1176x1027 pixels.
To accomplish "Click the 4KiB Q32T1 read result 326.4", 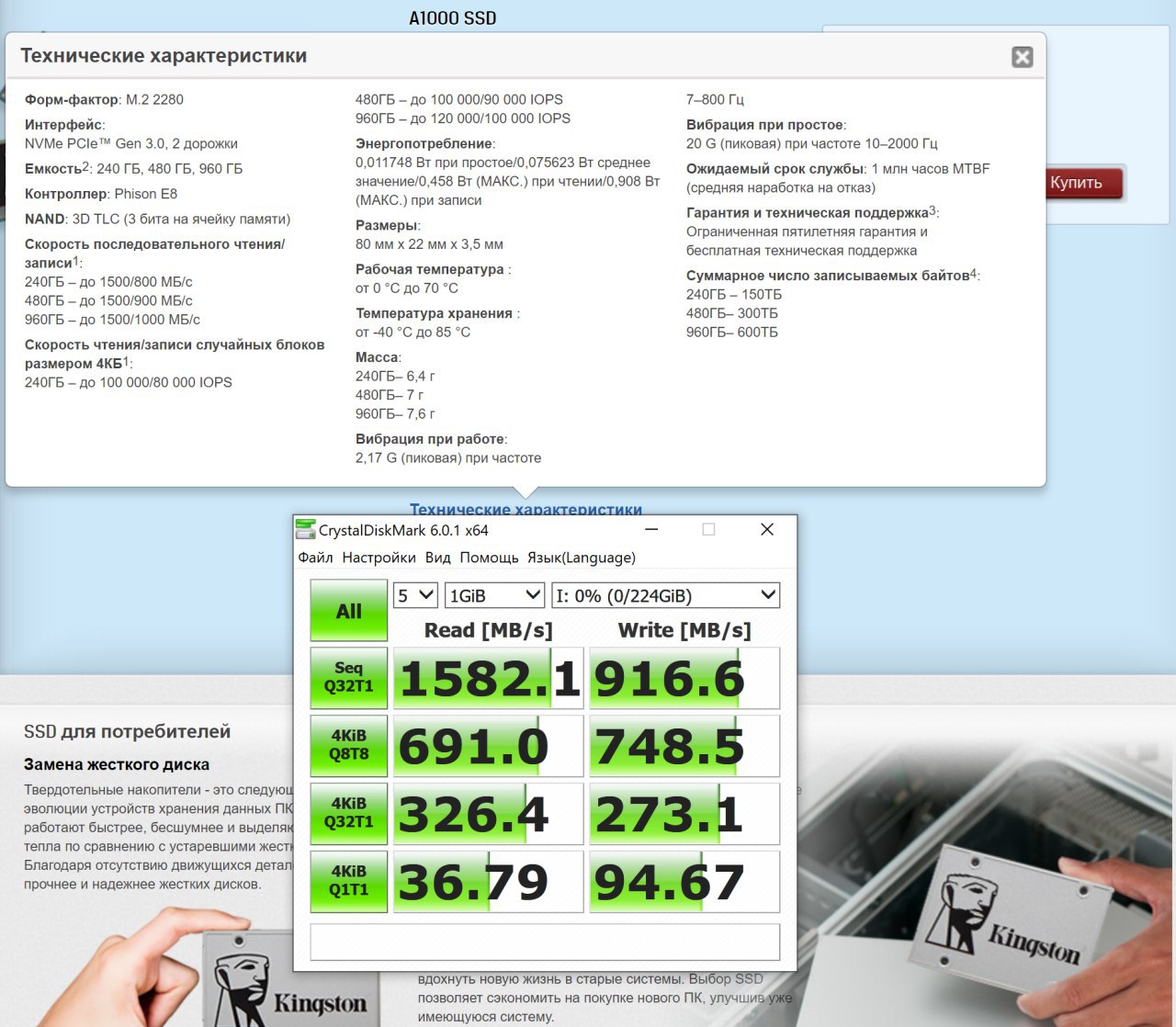I will click(488, 813).
